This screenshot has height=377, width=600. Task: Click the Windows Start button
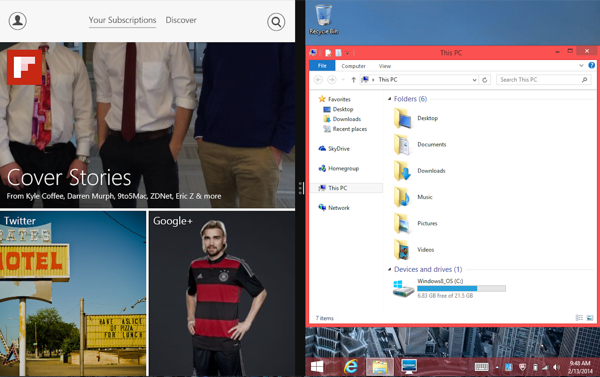point(317,367)
